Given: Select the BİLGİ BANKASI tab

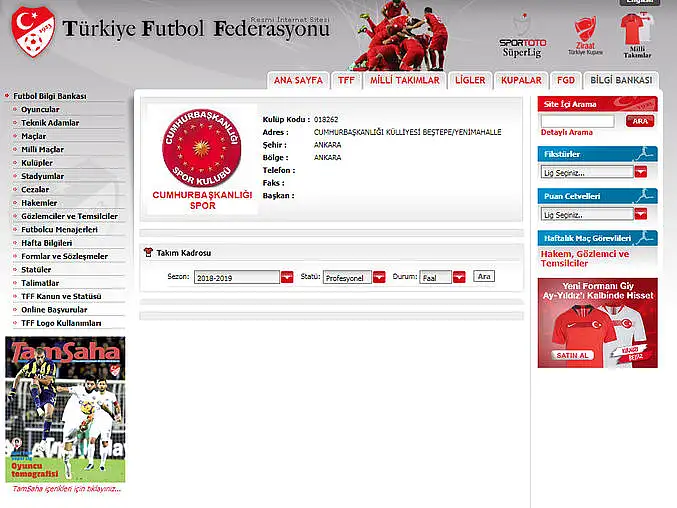Looking at the screenshot, I should [621, 80].
